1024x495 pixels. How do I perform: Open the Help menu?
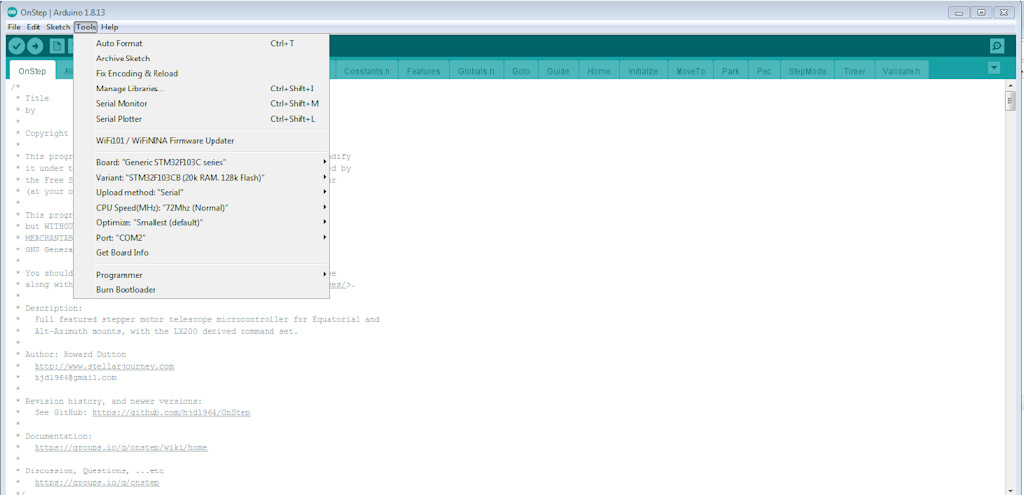point(110,27)
